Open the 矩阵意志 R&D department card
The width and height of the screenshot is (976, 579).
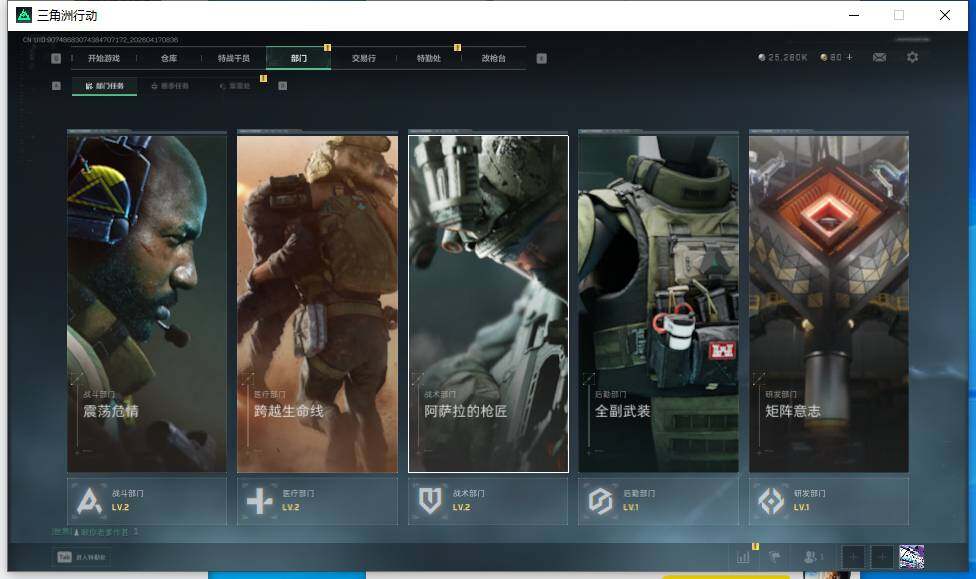(829, 304)
